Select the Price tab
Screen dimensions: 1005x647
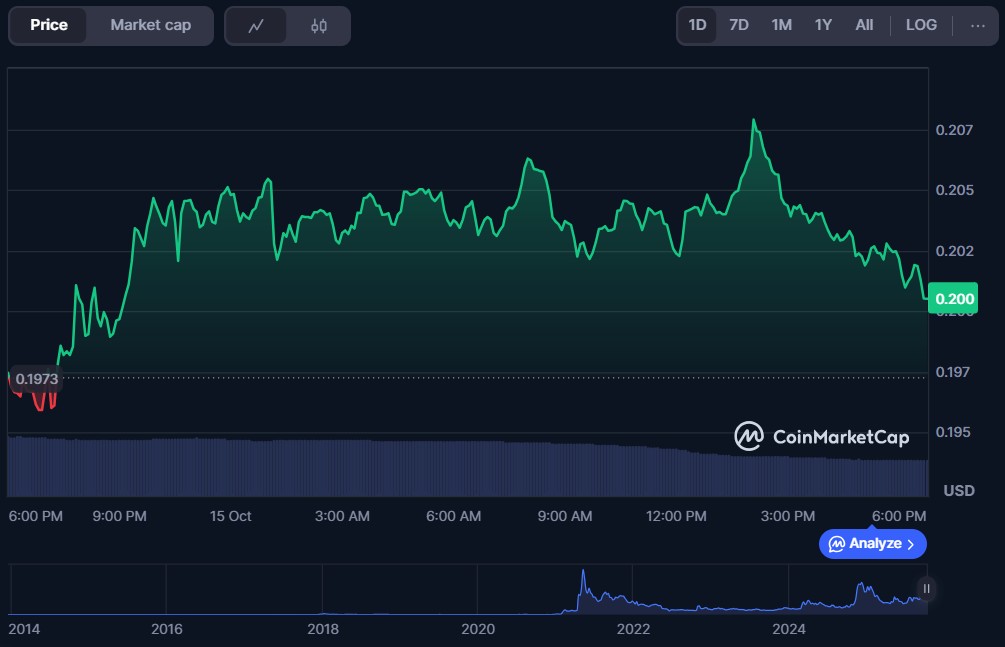48,25
